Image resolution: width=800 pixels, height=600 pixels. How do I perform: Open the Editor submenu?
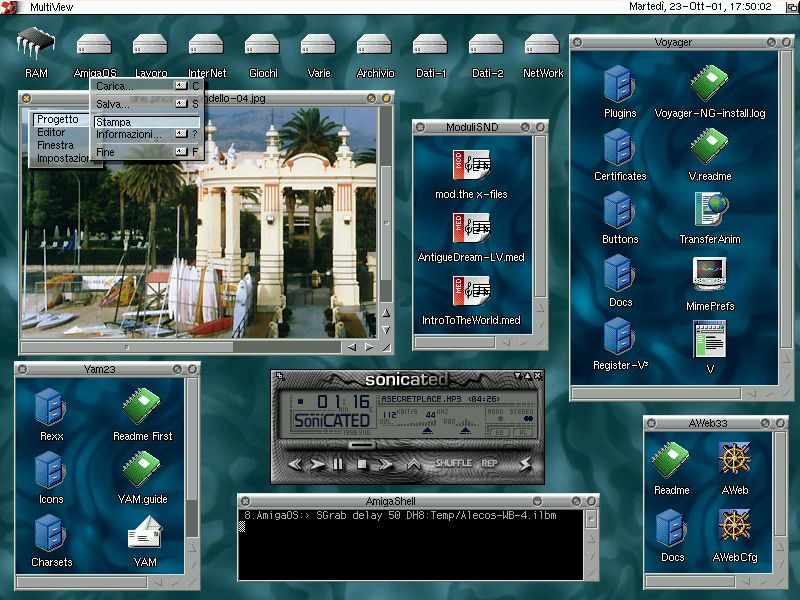(x=51, y=133)
